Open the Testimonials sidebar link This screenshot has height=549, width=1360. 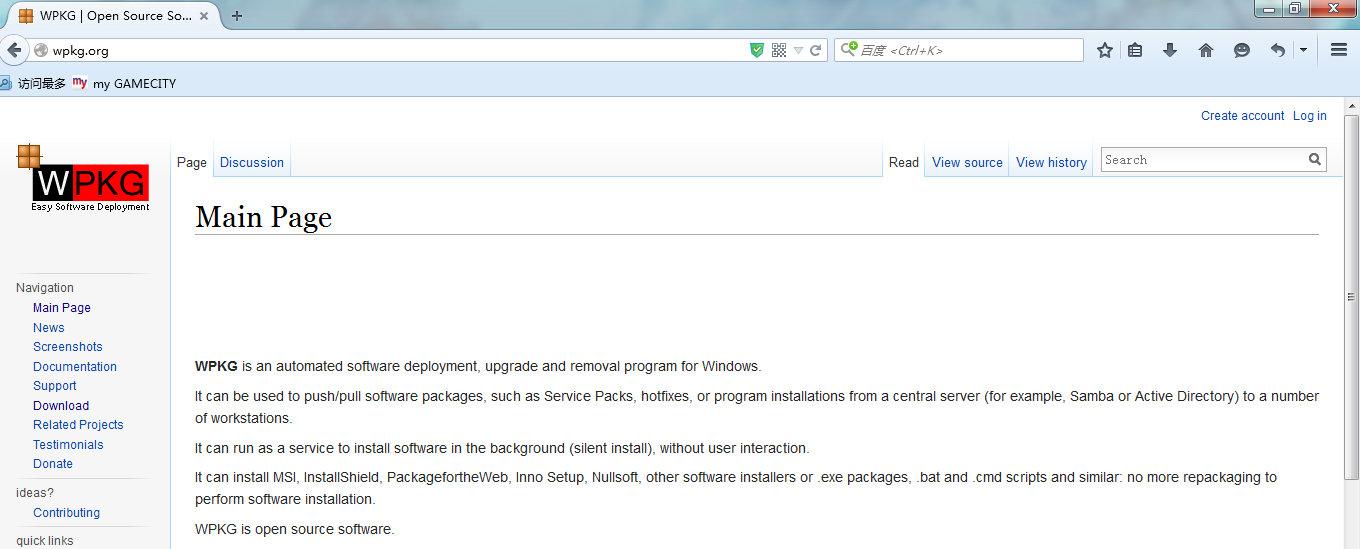pos(68,444)
